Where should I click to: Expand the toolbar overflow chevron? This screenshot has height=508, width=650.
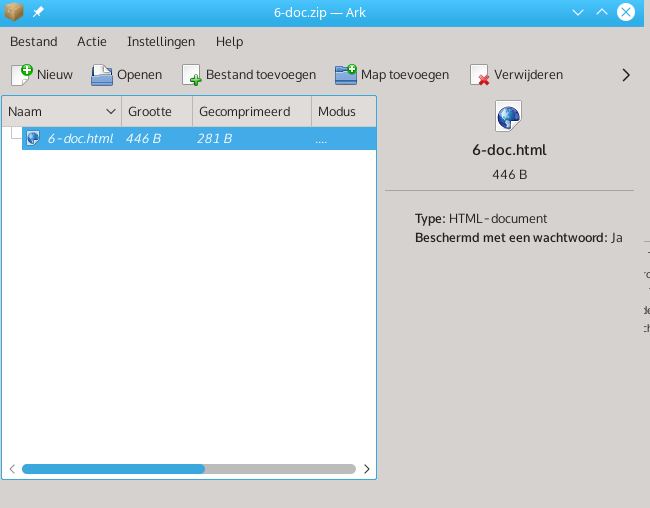point(626,75)
